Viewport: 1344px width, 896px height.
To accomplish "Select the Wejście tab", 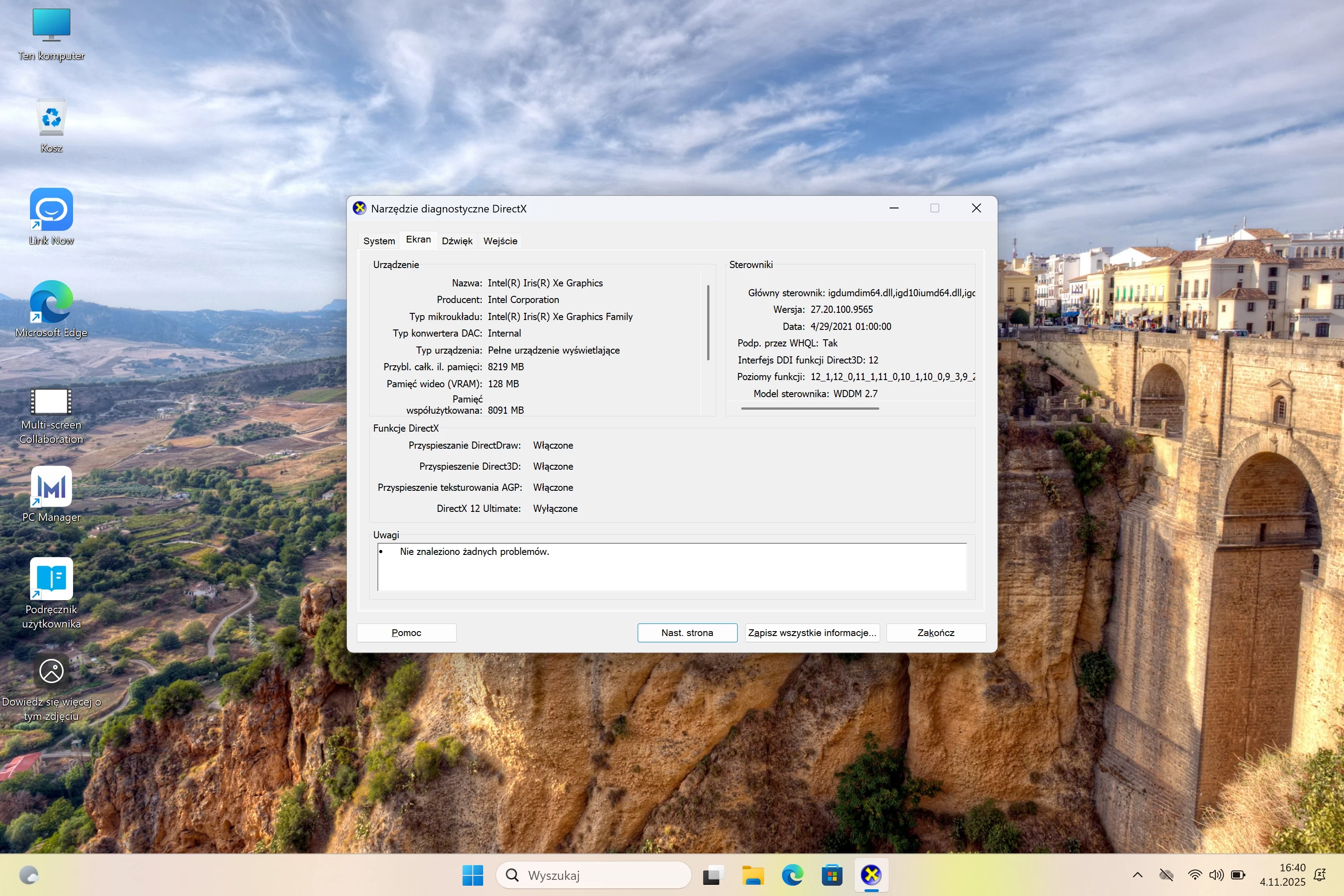I will point(500,241).
